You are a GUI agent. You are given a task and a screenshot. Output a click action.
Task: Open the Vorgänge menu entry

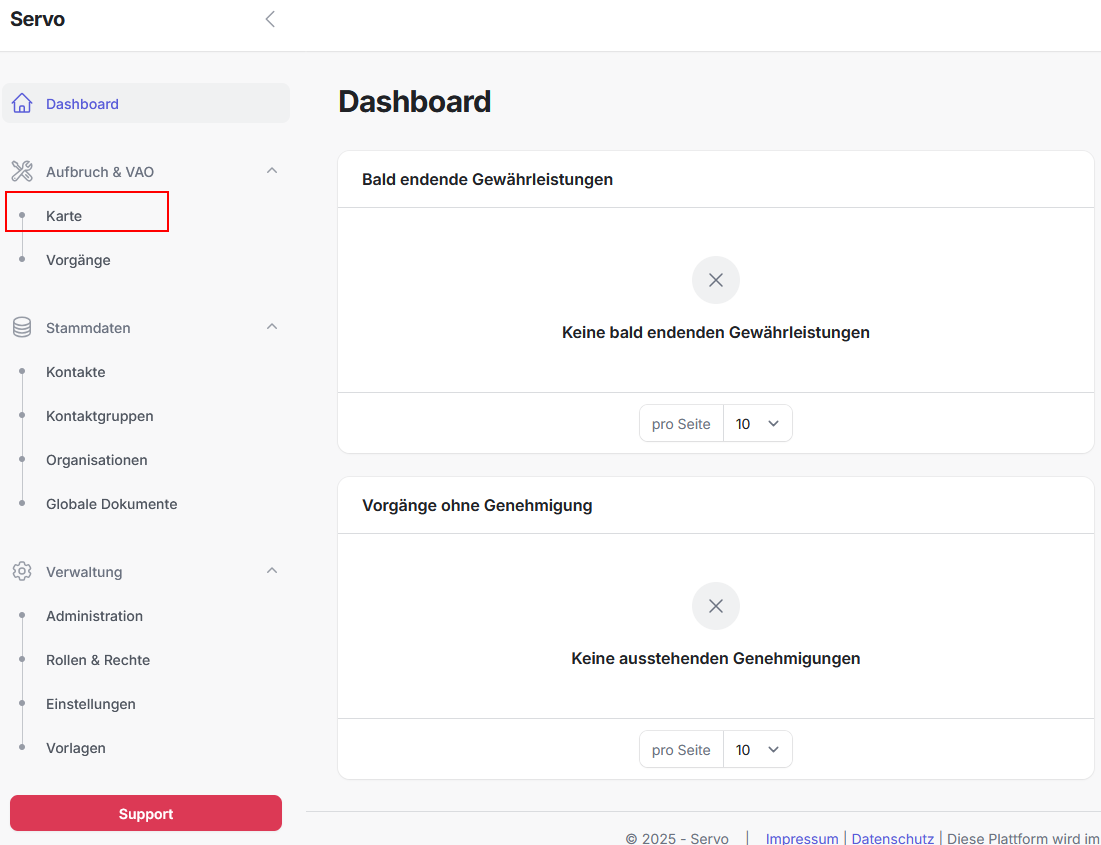pos(77,259)
